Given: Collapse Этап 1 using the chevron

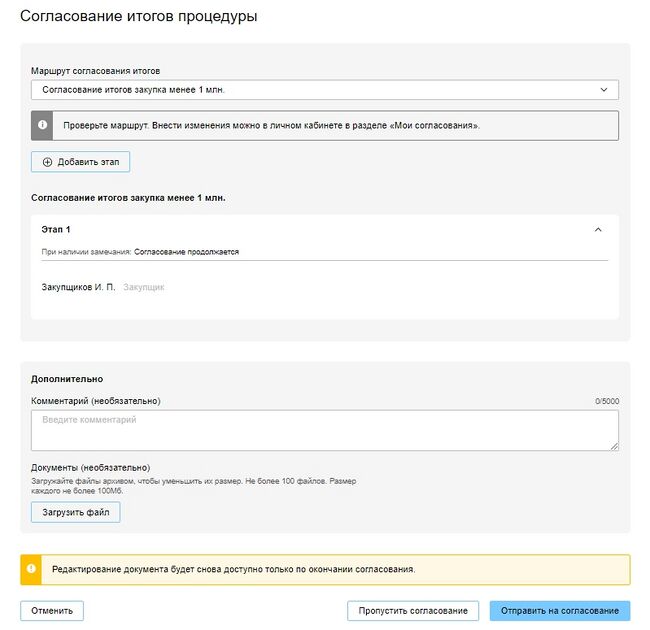Looking at the screenshot, I should [598, 229].
